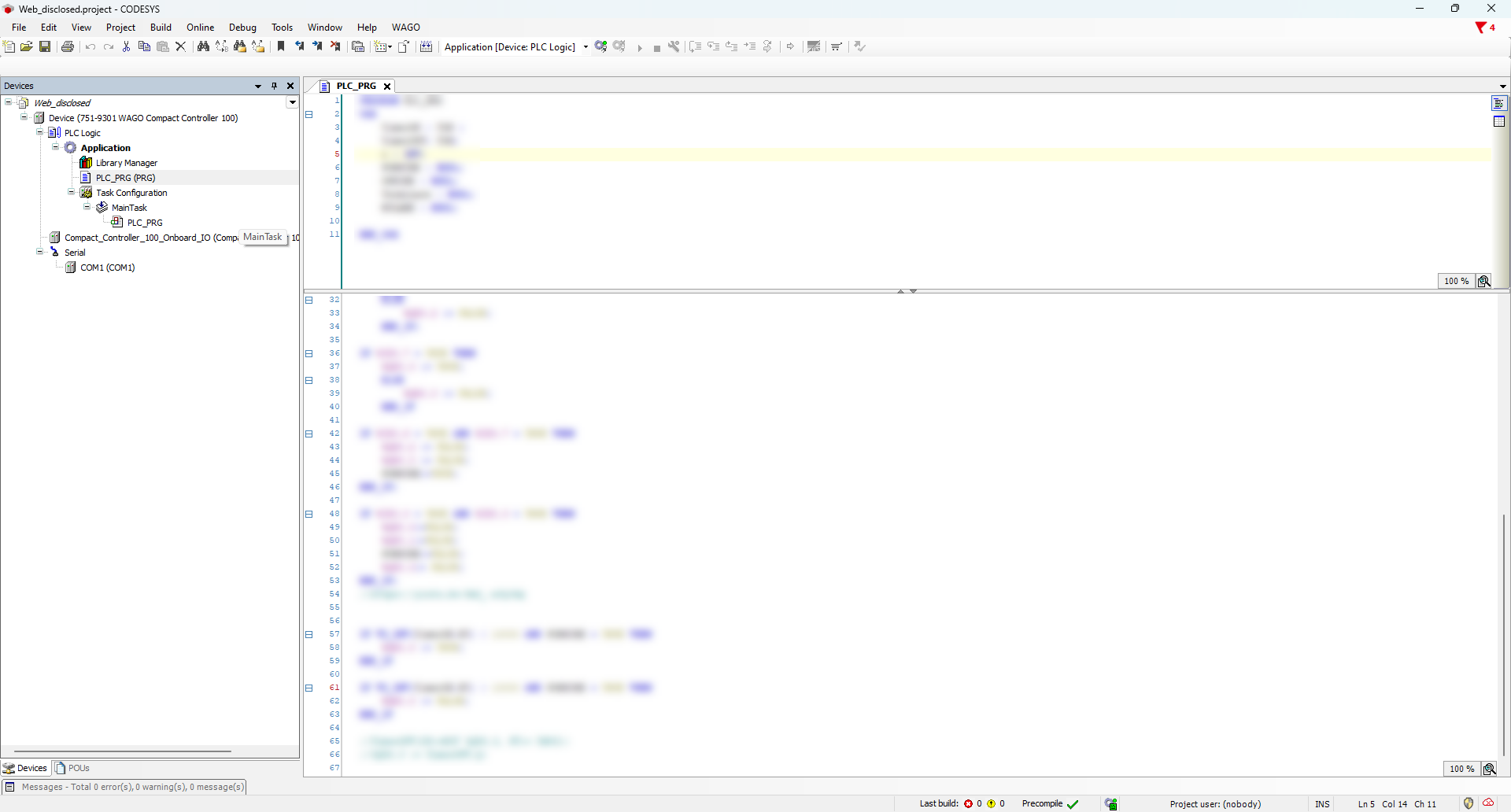The image size is (1511, 812).
Task: Open the Devices panel options dropdown arrow
Action: [258, 86]
